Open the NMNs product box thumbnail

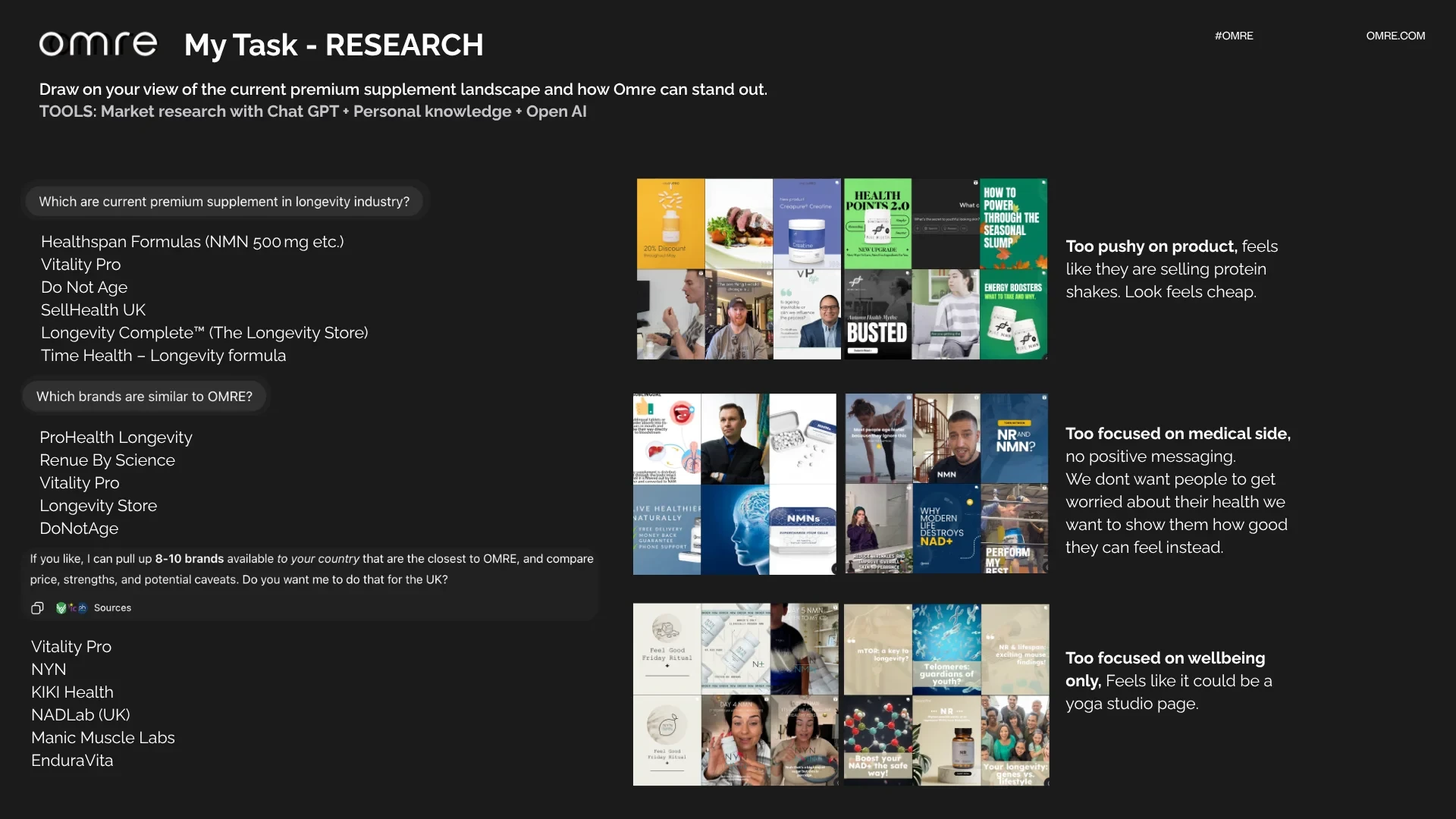(803, 529)
